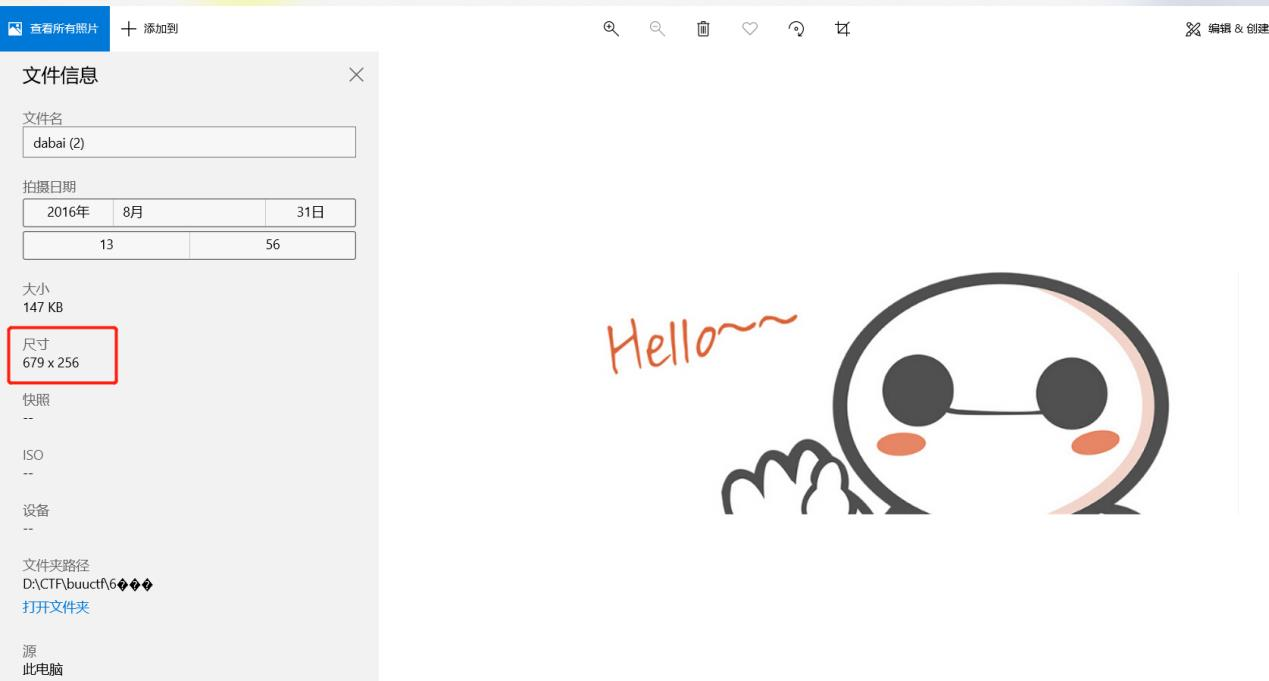Click the zoom out magnifier icon
Screen dimensions: 1269x681
[x=657, y=29]
